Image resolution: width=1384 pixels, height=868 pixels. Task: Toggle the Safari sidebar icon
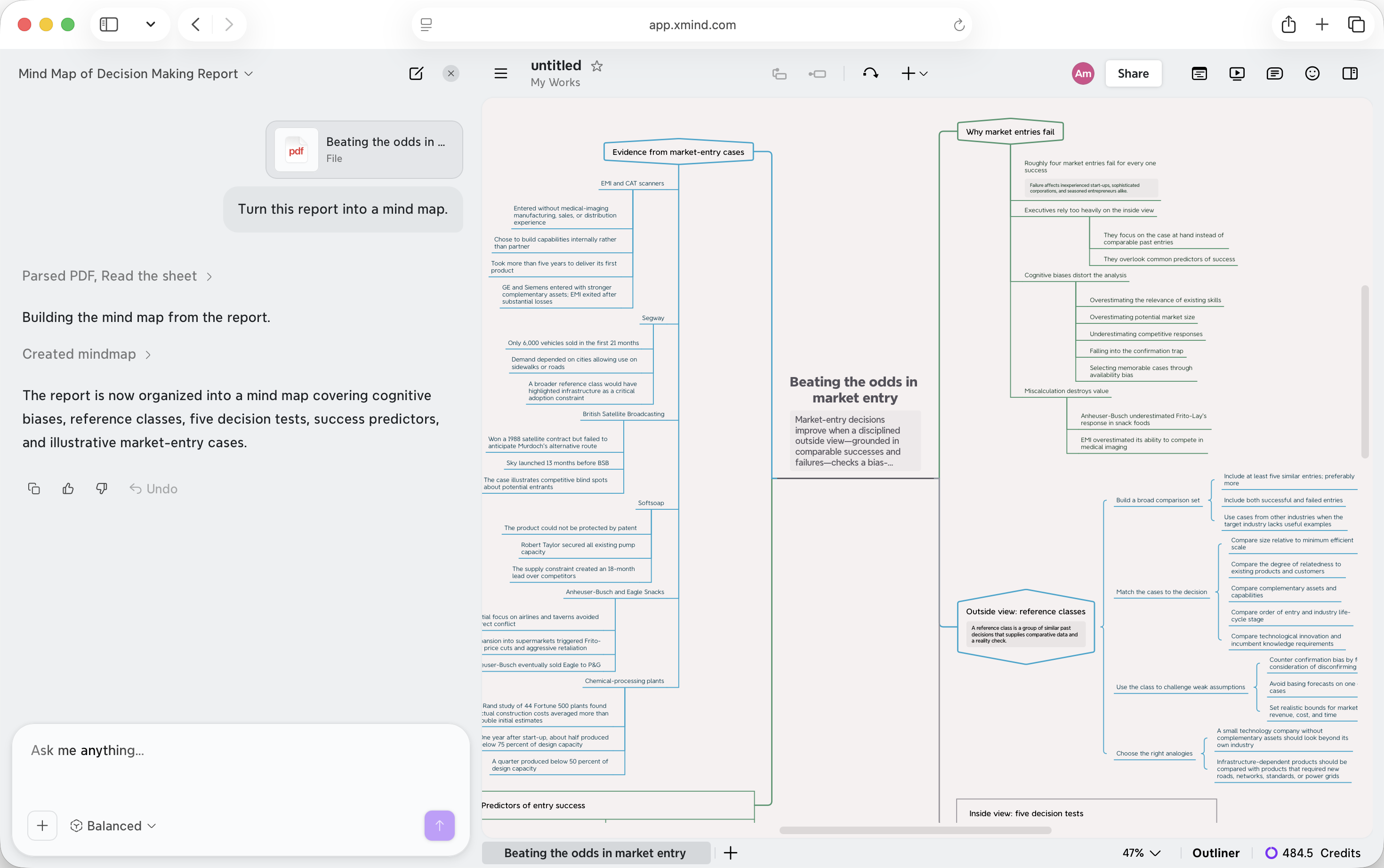click(x=109, y=24)
